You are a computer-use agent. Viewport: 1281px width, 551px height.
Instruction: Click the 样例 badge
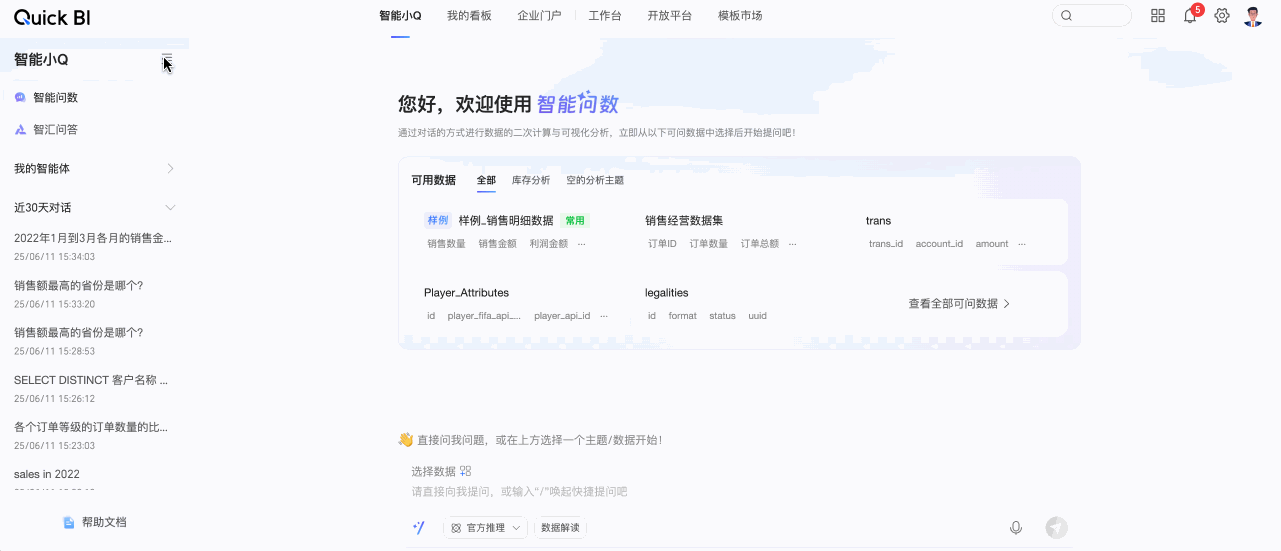point(438,221)
